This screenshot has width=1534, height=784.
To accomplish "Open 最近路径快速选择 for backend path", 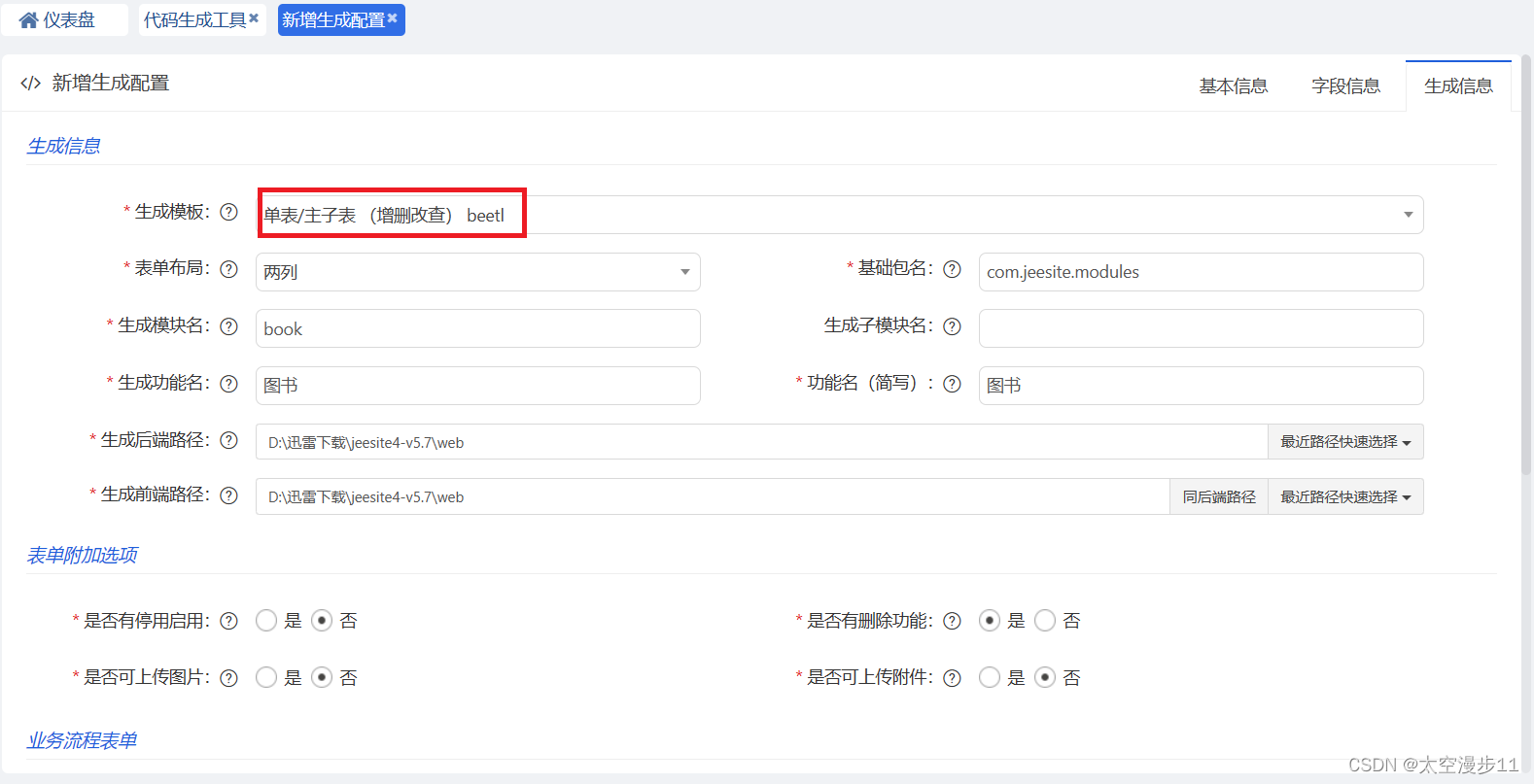I will (1345, 442).
